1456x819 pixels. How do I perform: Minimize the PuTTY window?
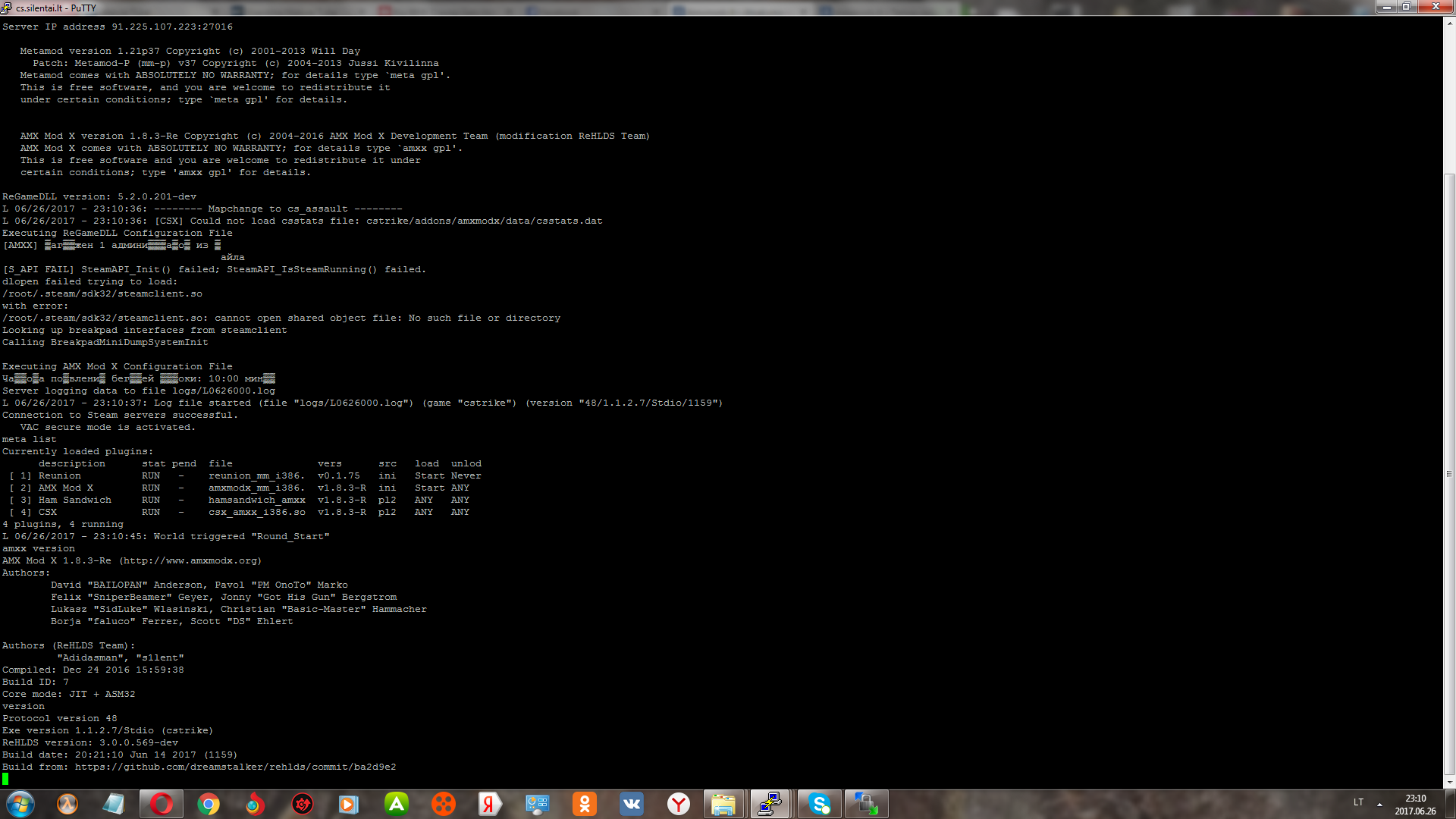pos(1386,7)
